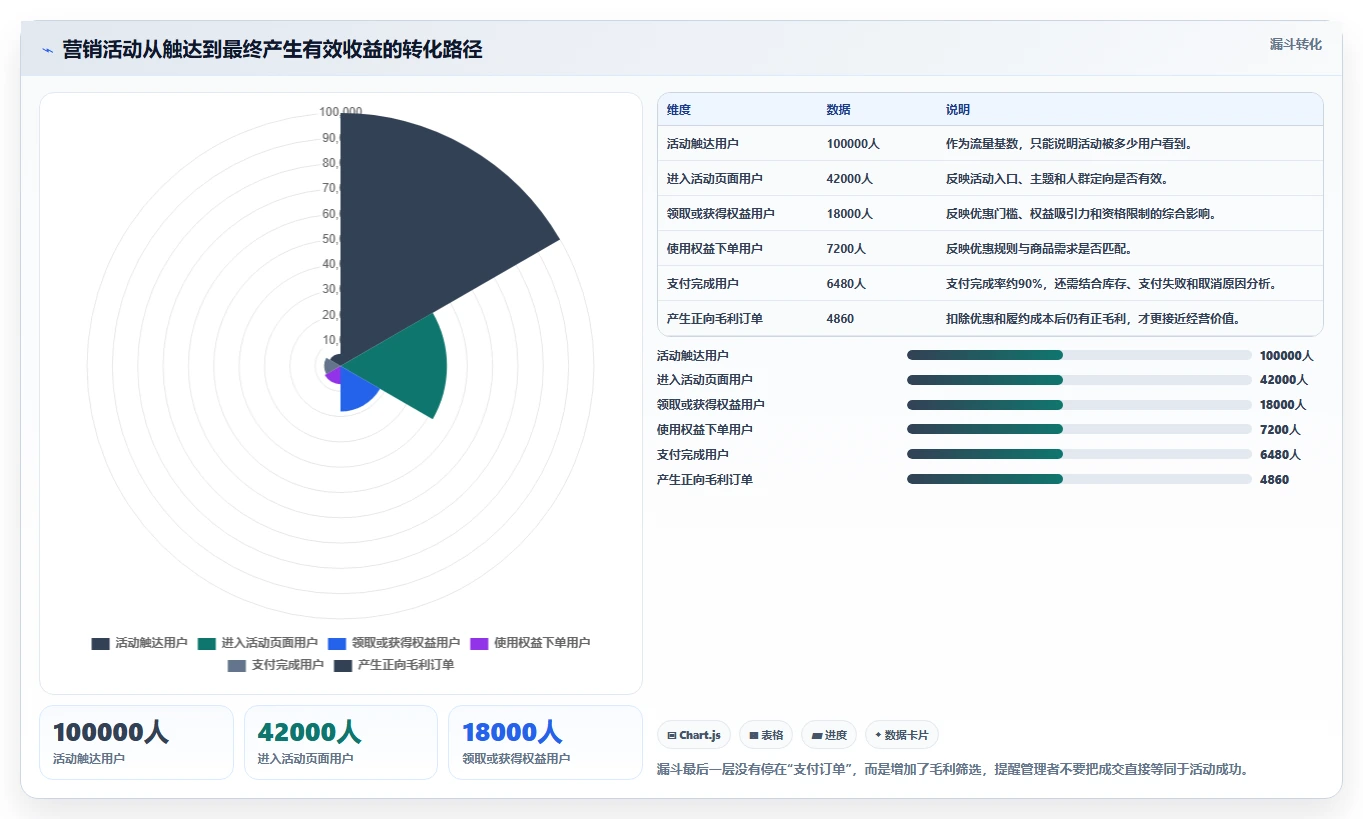This screenshot has width=1363, height=819.
Task: Click the 6480人 value beside its progress bar
Action: [x=1280, y=455]
